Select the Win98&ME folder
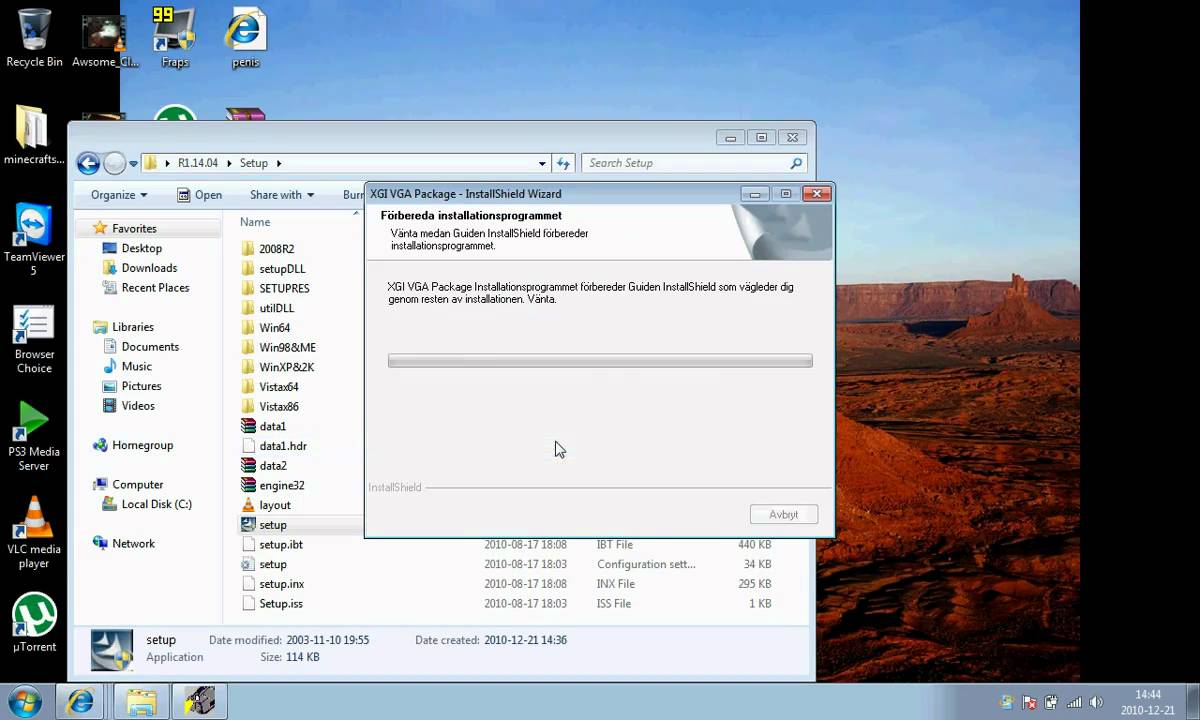 coord(287,347)
